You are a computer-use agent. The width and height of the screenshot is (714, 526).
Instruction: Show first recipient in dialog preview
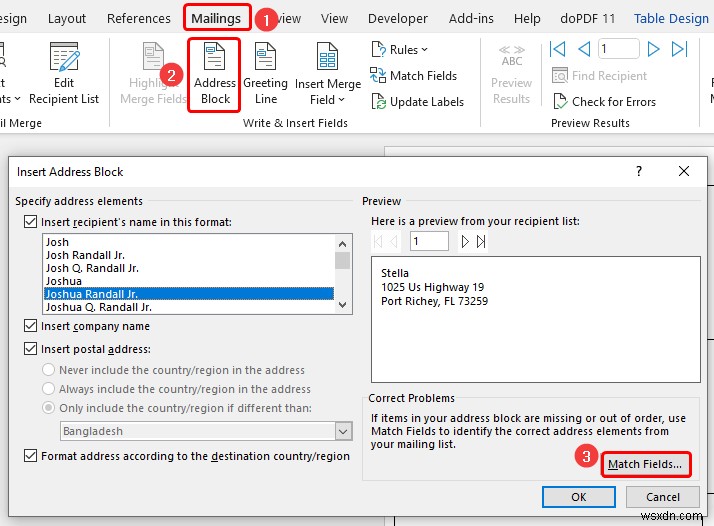[x=377, y=241]
